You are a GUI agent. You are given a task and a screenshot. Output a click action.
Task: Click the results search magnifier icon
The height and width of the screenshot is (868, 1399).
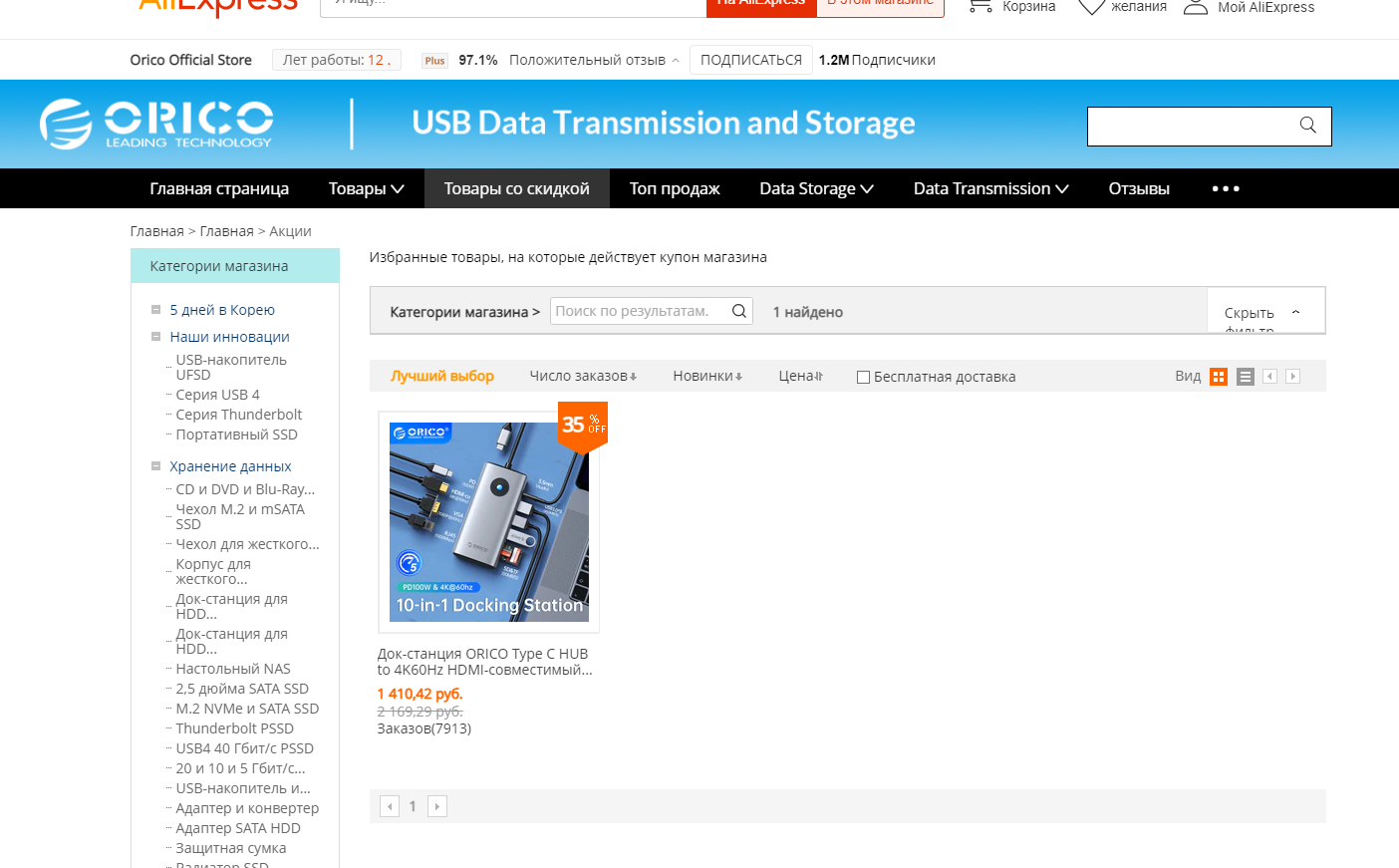tap(738, 311)
